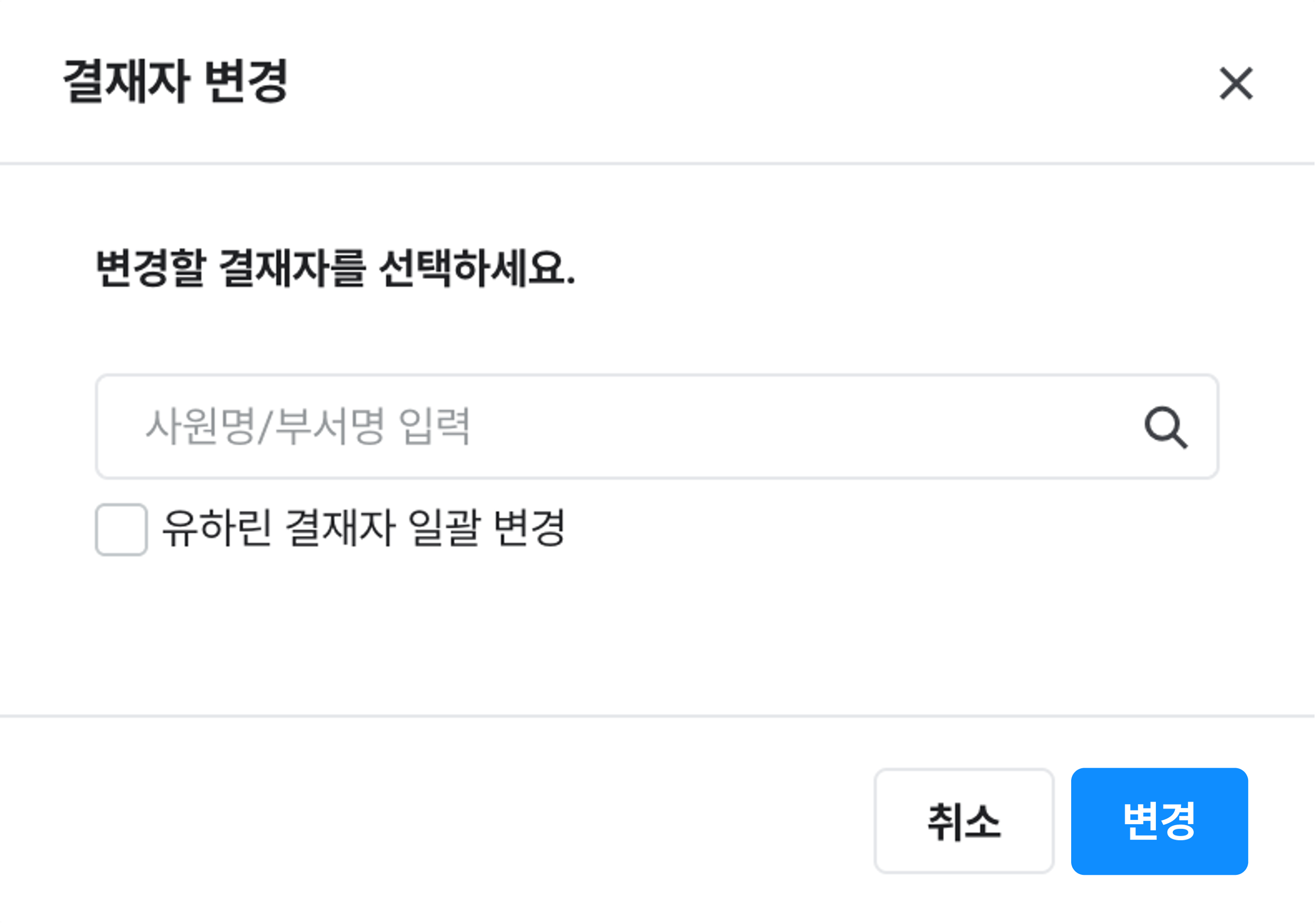Toggle 일괄 변경 option for 유하린
Screen dimensions: 1316x923
(x=121, y=529)
